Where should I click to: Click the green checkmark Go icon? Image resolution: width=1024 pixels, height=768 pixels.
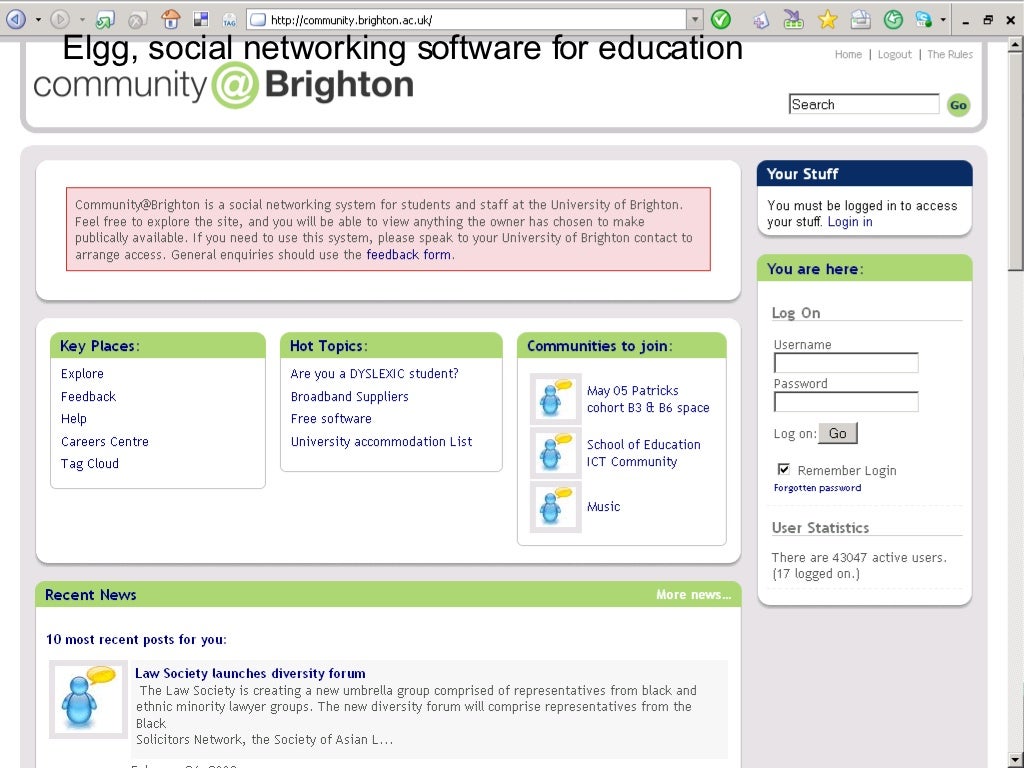721,20
